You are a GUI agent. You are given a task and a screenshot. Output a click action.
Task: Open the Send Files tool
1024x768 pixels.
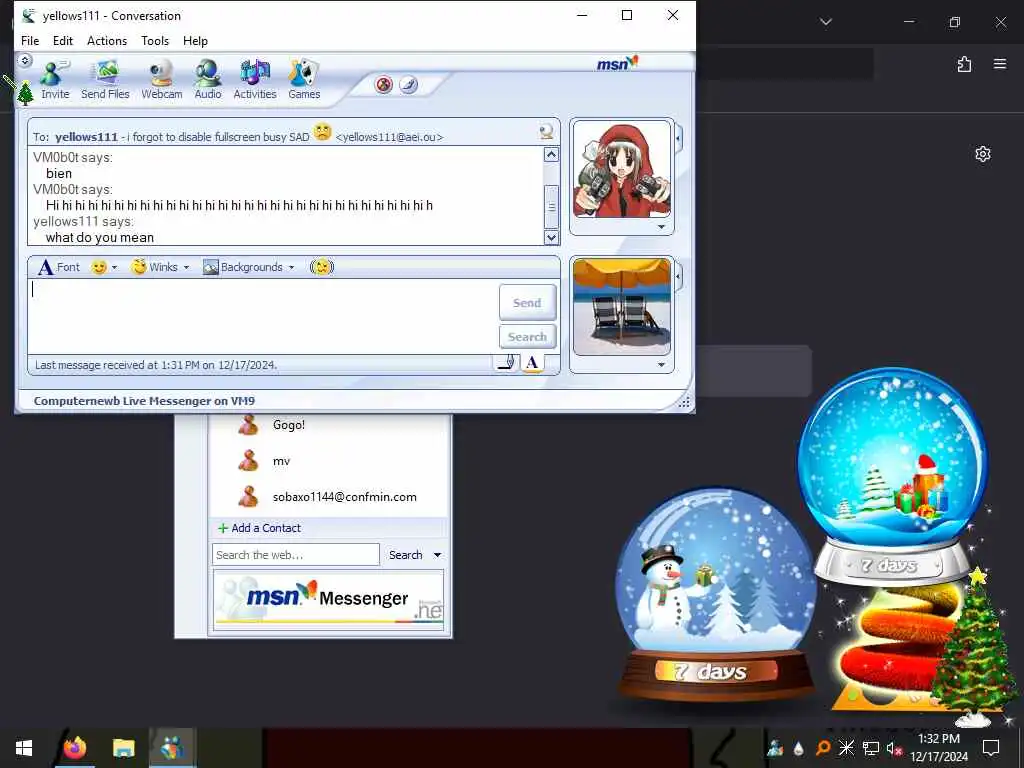(x=105, y=80)
